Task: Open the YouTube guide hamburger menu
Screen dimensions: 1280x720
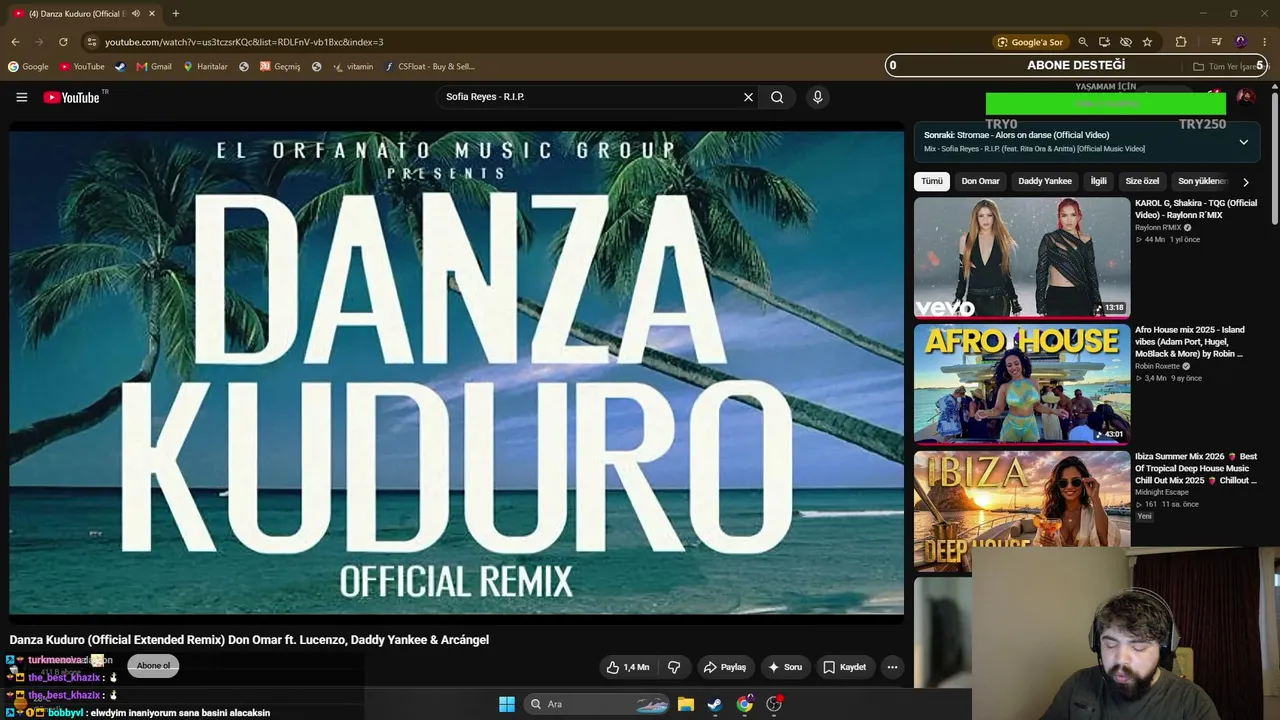Action: tap(21, 97)
